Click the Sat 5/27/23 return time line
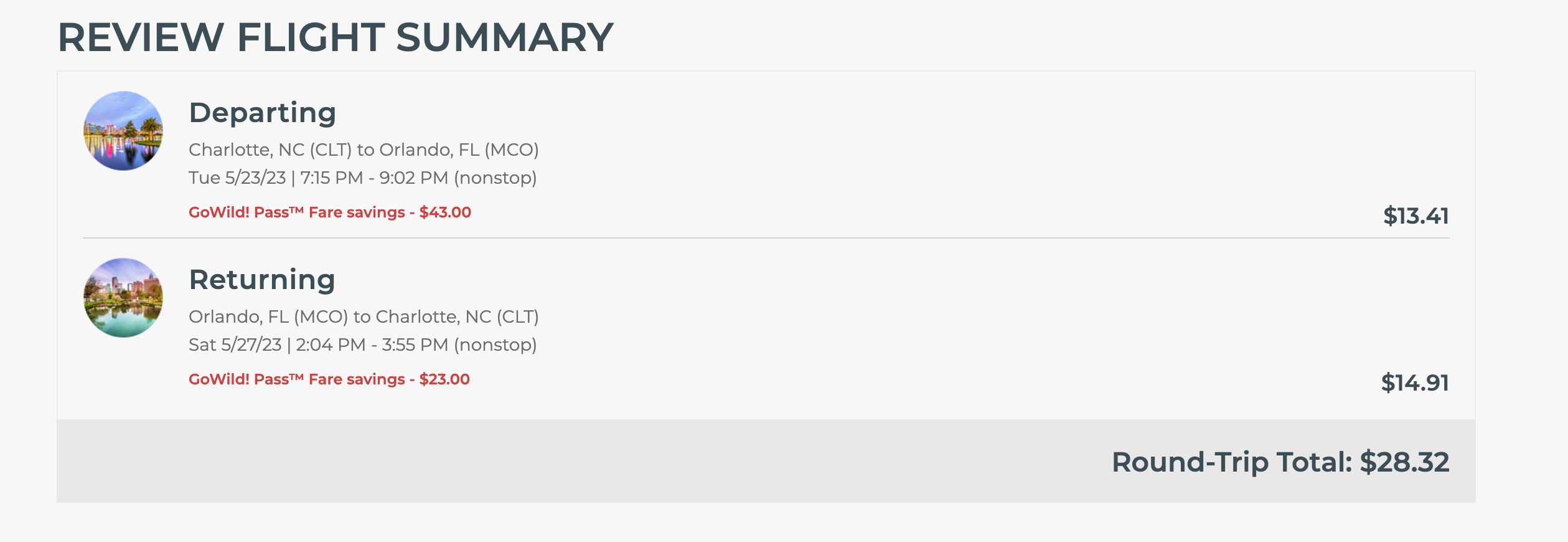This screenshot has height=542, width=1568. click(x=363, y=345)
